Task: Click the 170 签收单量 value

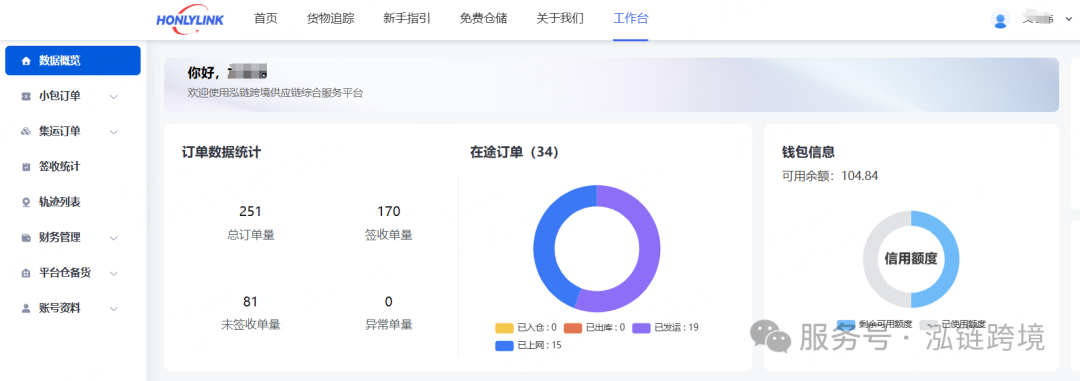Action: (388, 212)
